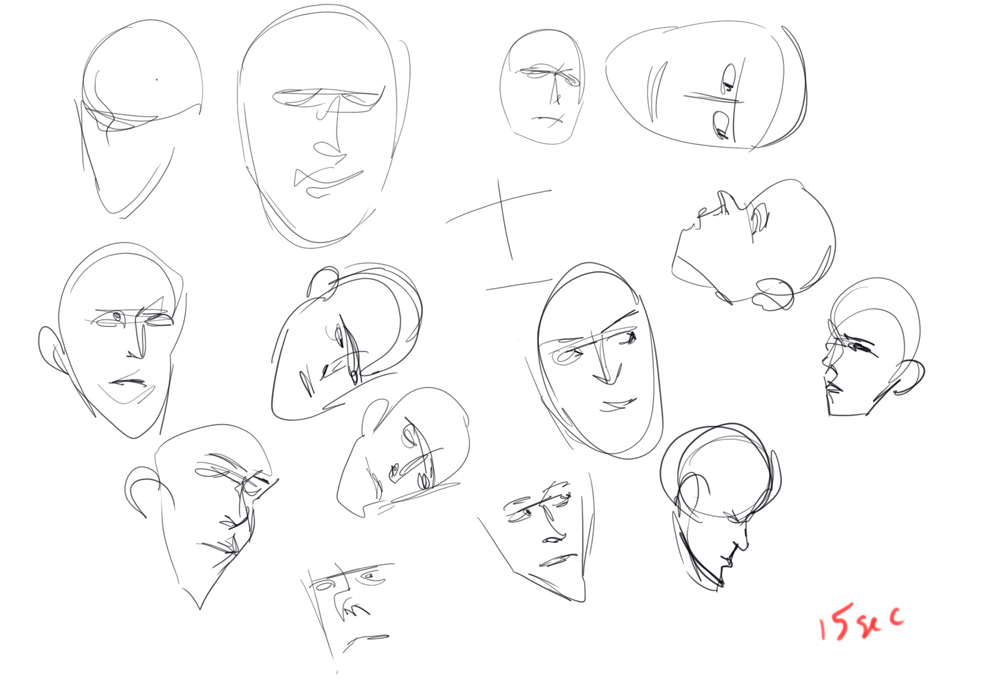Click the mouth of the largest front-facing head

328,180
